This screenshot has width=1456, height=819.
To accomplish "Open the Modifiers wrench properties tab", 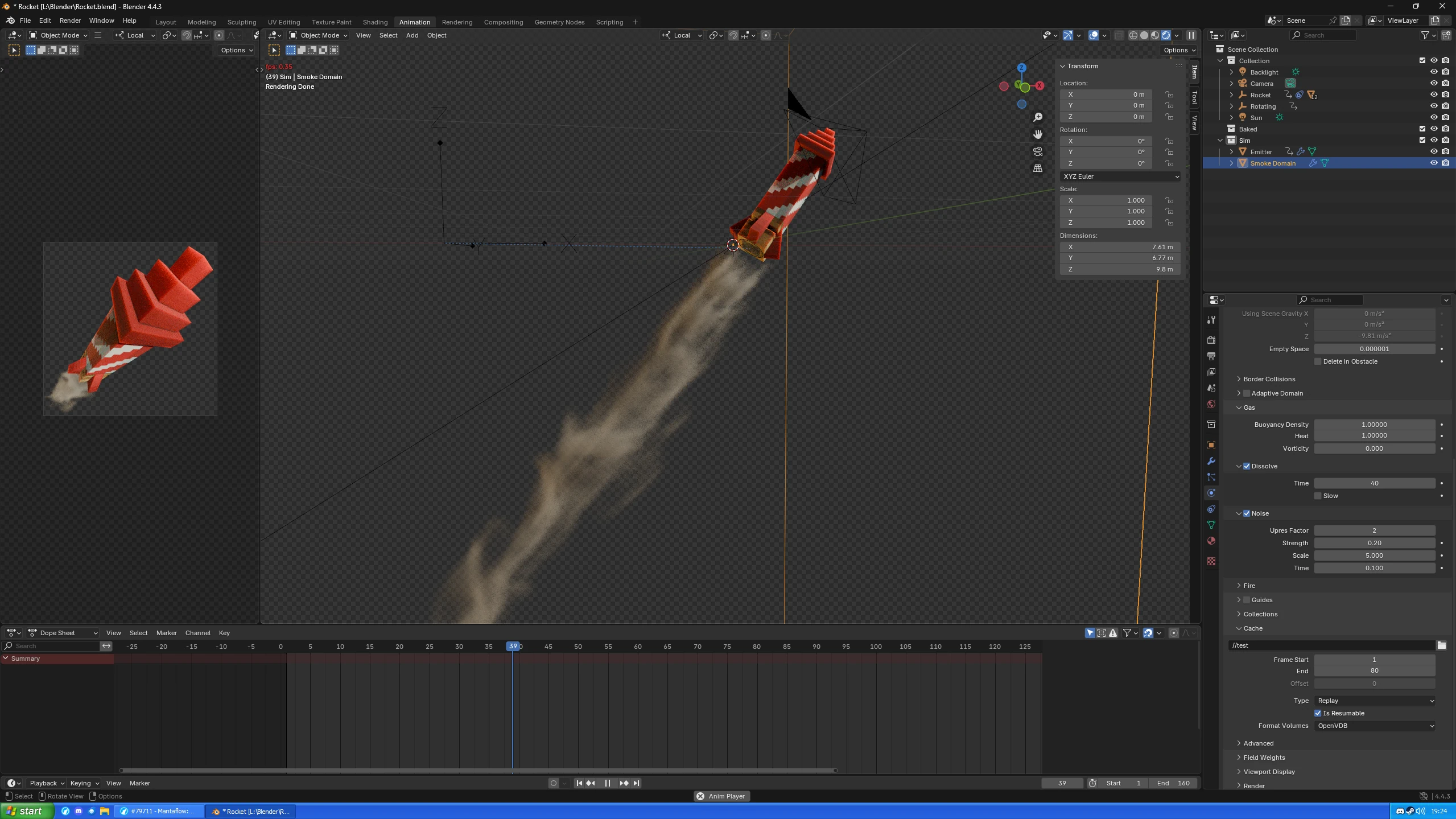I will pyautogui.click(x=1211, y=461).
